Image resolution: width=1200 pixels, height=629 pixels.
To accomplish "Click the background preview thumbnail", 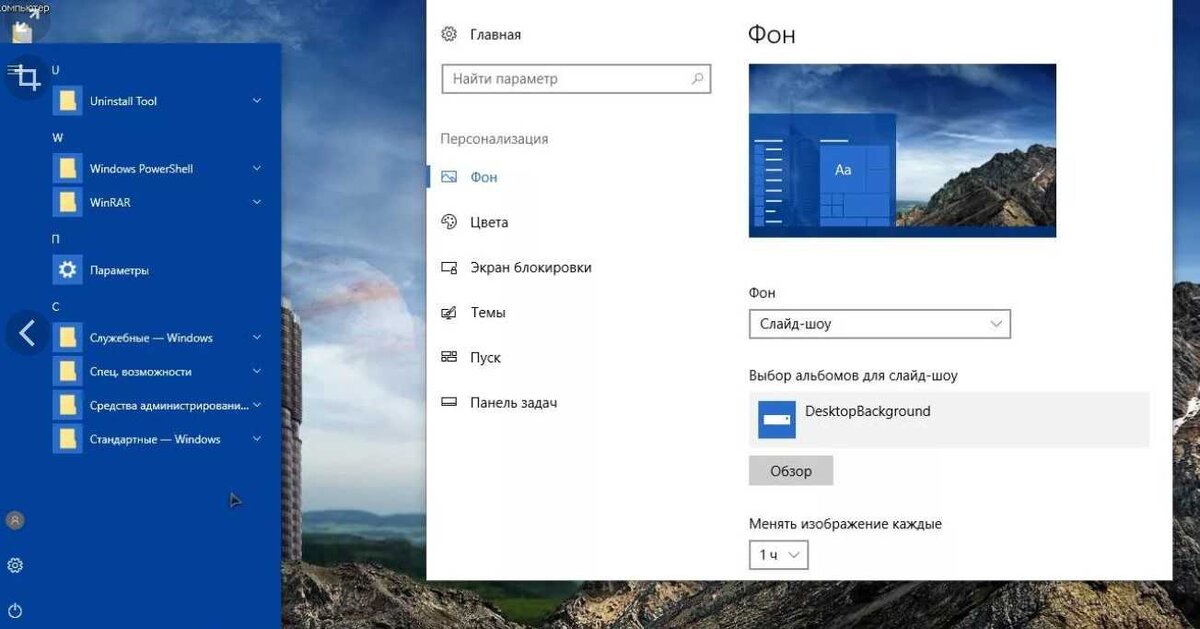I will coord(902,150).
